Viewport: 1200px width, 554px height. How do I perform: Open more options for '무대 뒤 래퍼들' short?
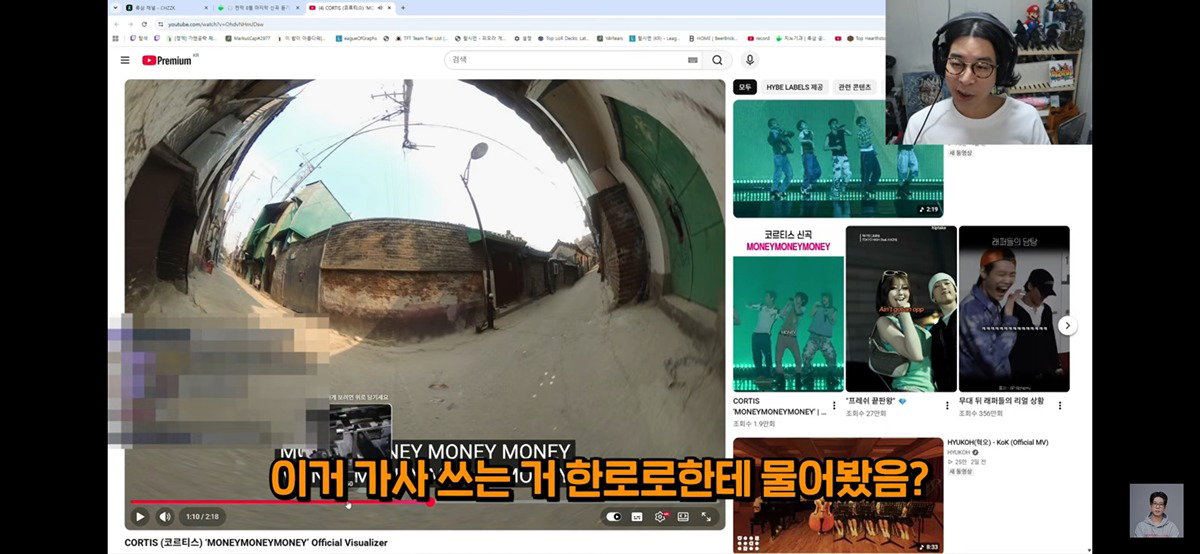tap(1060, 405)
